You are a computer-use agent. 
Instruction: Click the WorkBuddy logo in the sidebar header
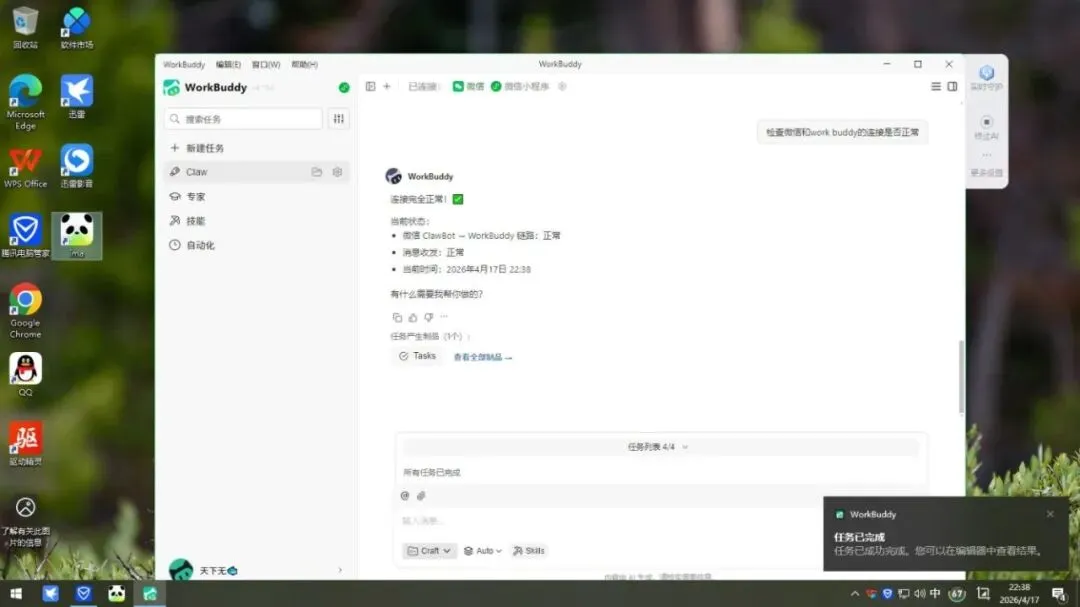172,88
